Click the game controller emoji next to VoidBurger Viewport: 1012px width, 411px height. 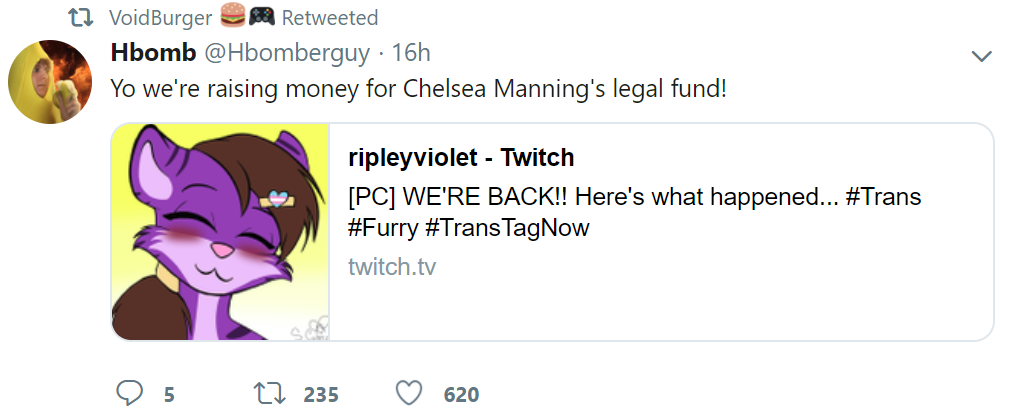click(x=261, y=16)
